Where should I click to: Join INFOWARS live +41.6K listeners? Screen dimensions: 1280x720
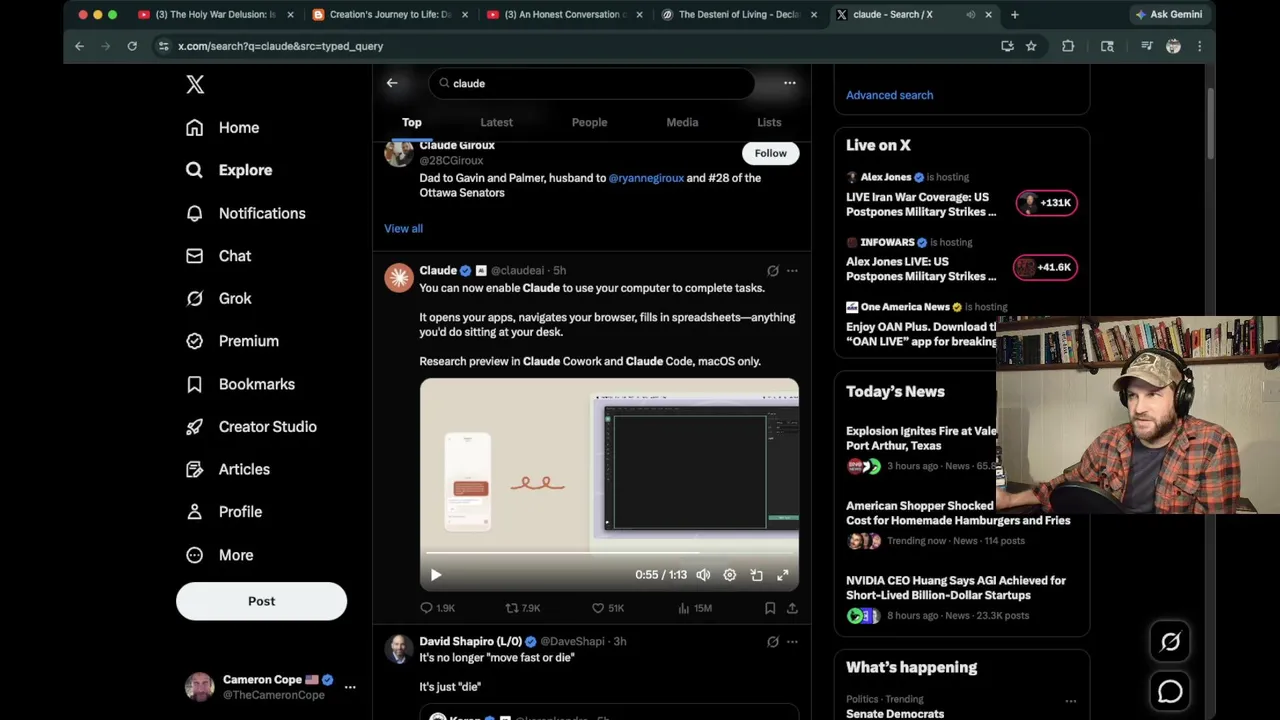[x=1044, y=268]
